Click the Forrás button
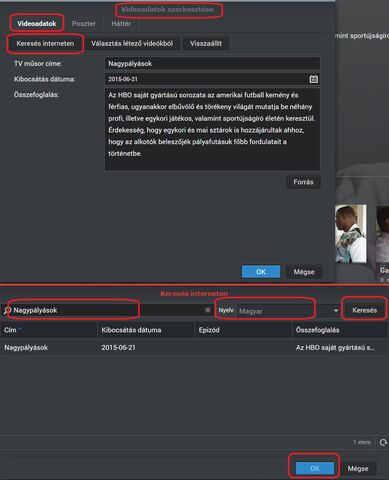 [x=303, y=182]
